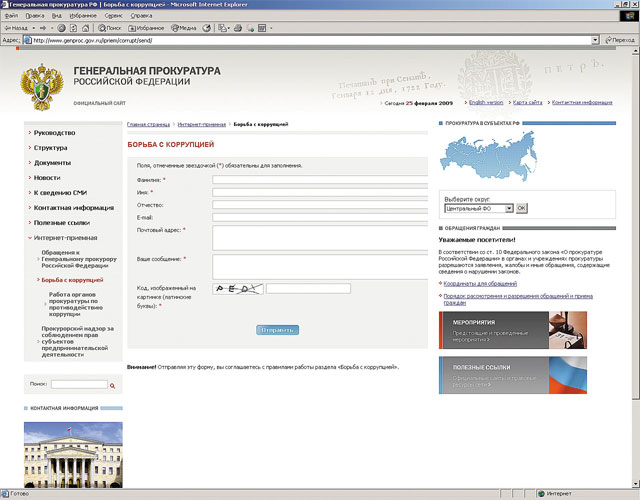Focus the Имя input field

[x=320, y=192]
